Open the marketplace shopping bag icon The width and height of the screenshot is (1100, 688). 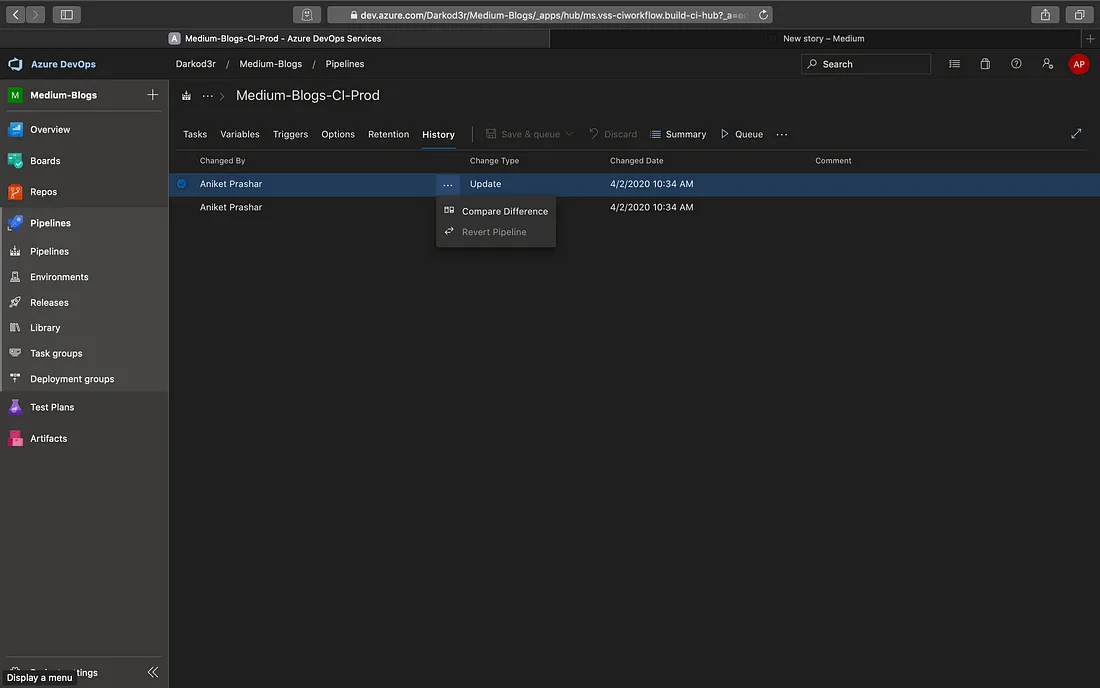point(985,64)
